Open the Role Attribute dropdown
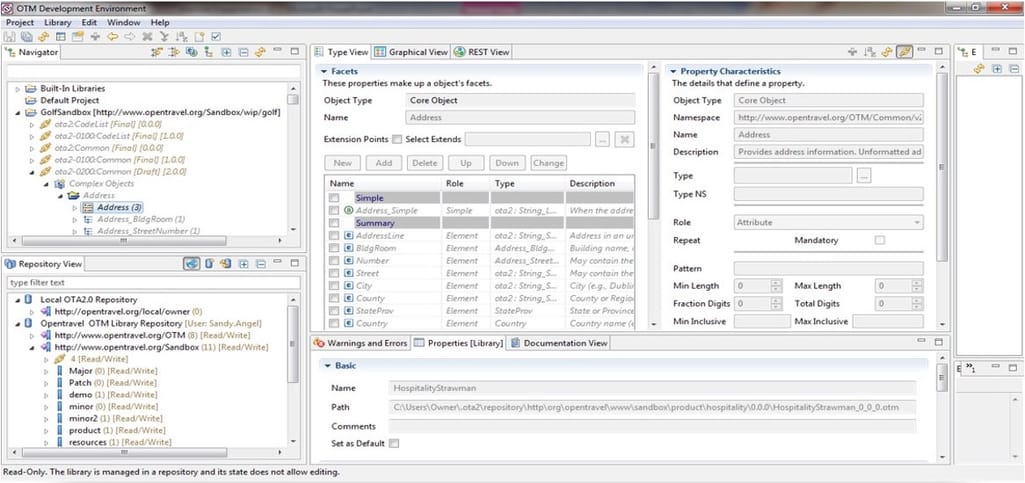 pyautogui.click(x=829, y=223)
